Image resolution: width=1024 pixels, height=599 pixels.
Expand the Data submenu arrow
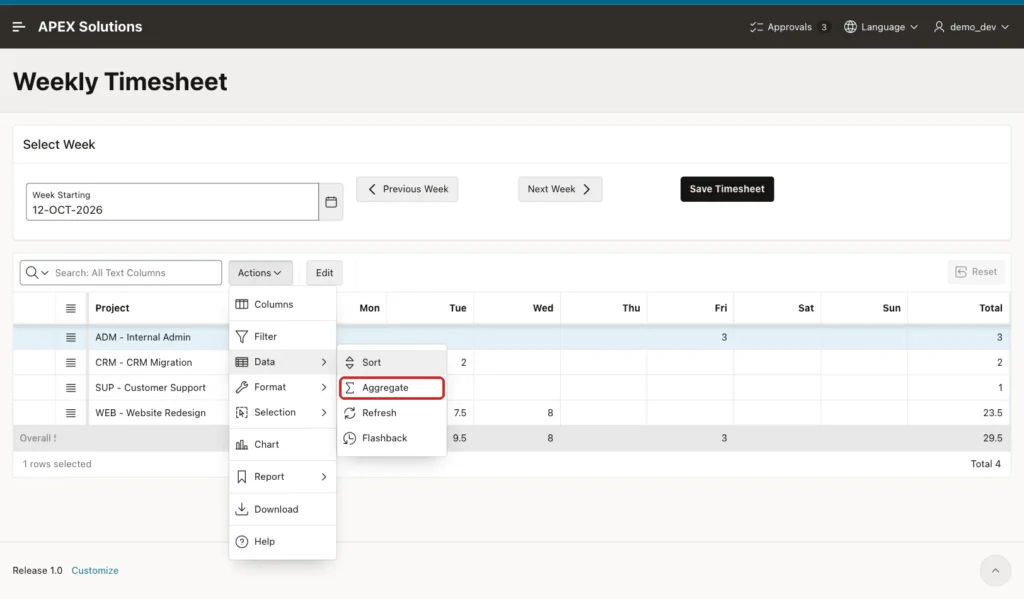[323, 362]
